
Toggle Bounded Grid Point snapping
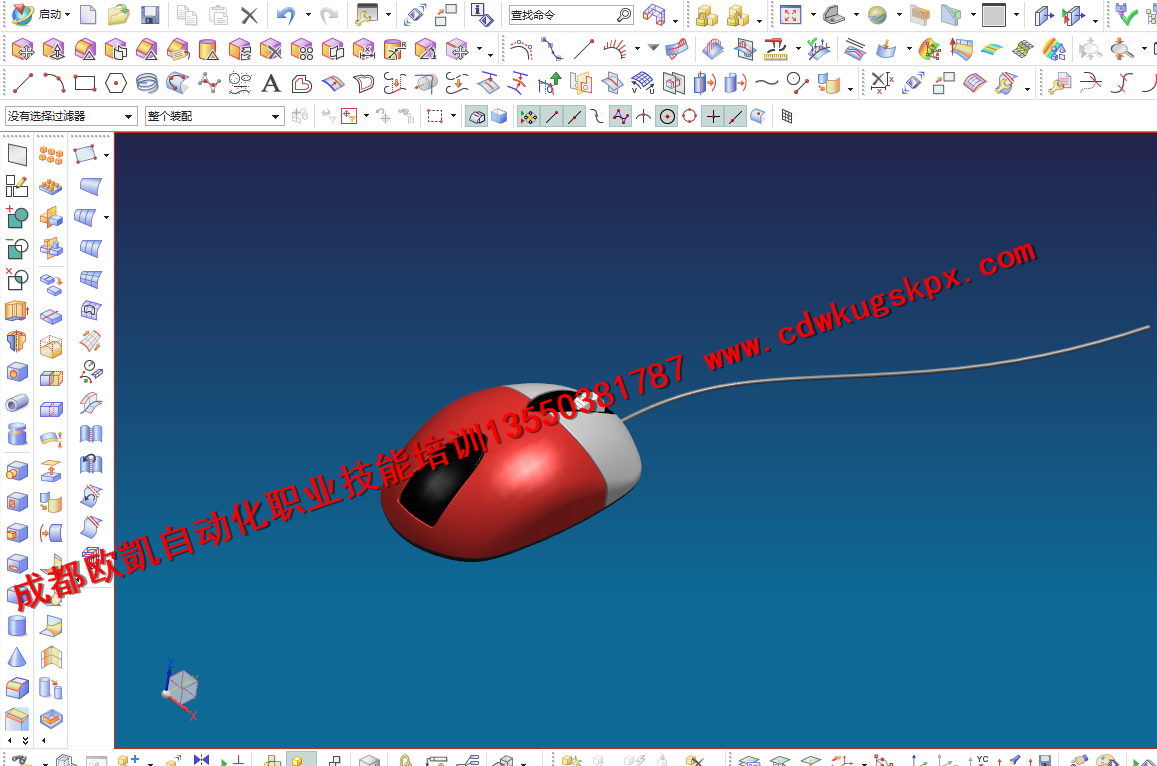coord(787,117)
